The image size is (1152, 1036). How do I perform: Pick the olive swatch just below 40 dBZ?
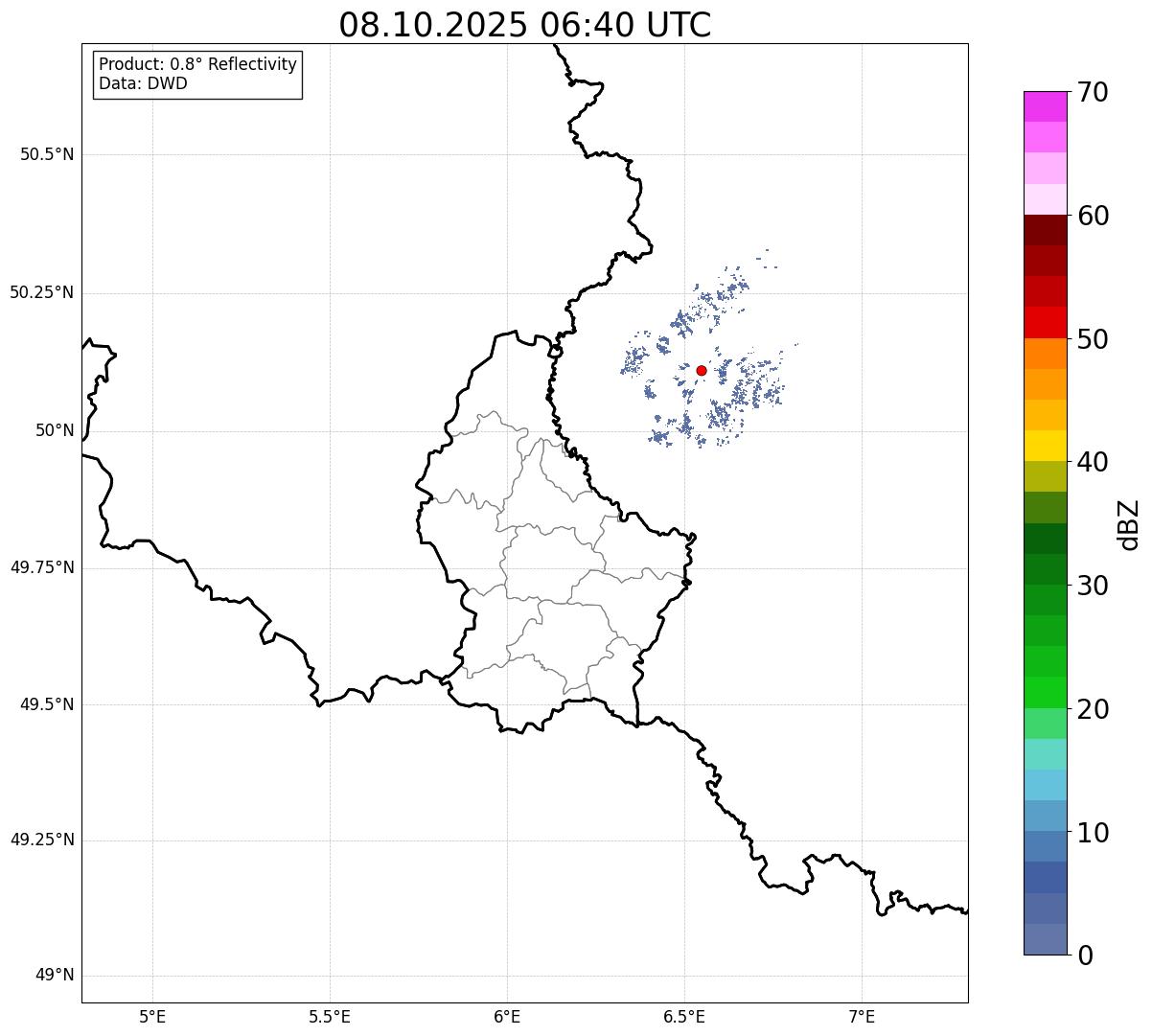1046,476
